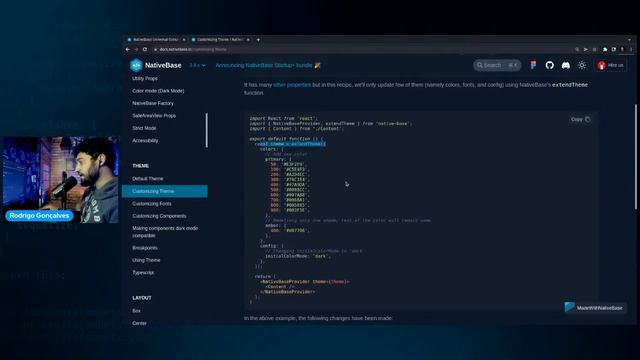This screenshot has width=640, height=360.
Task: Open the NativeBase Startup+ bundle announcement link
Action: [x=268, y=65]
